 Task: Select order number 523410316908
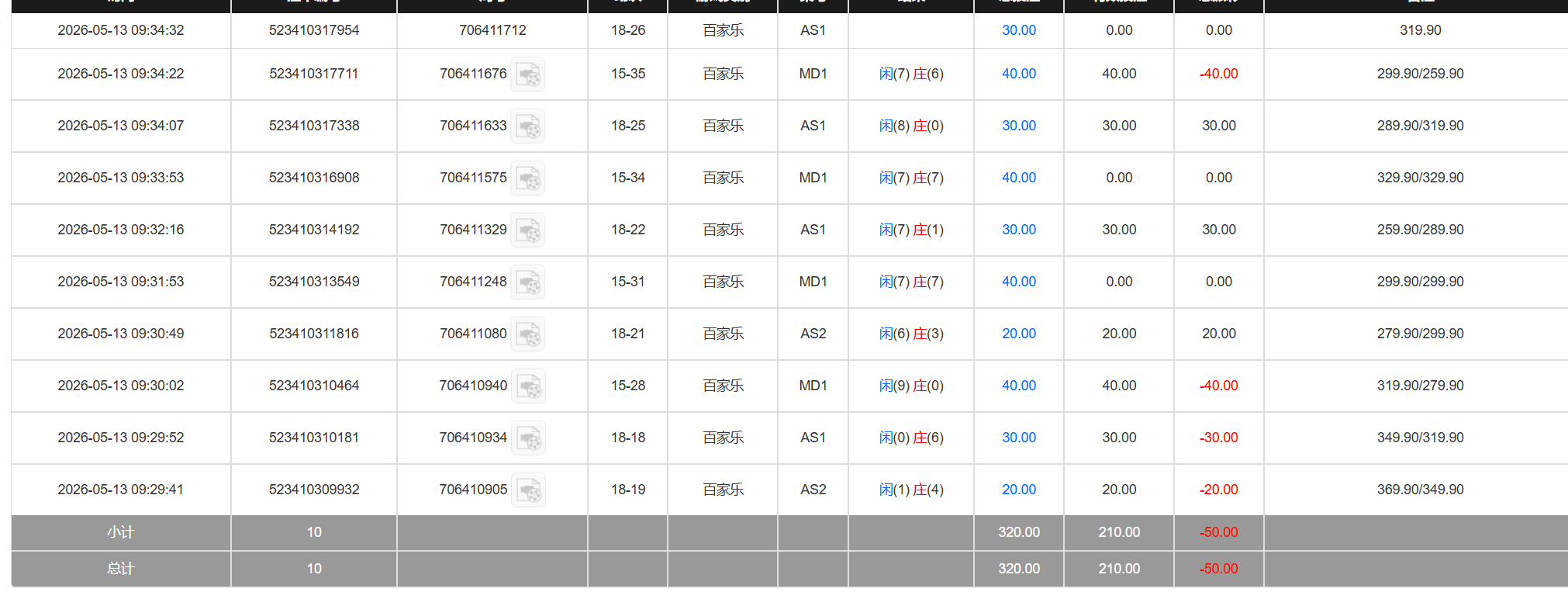click(x=314, y=178)
